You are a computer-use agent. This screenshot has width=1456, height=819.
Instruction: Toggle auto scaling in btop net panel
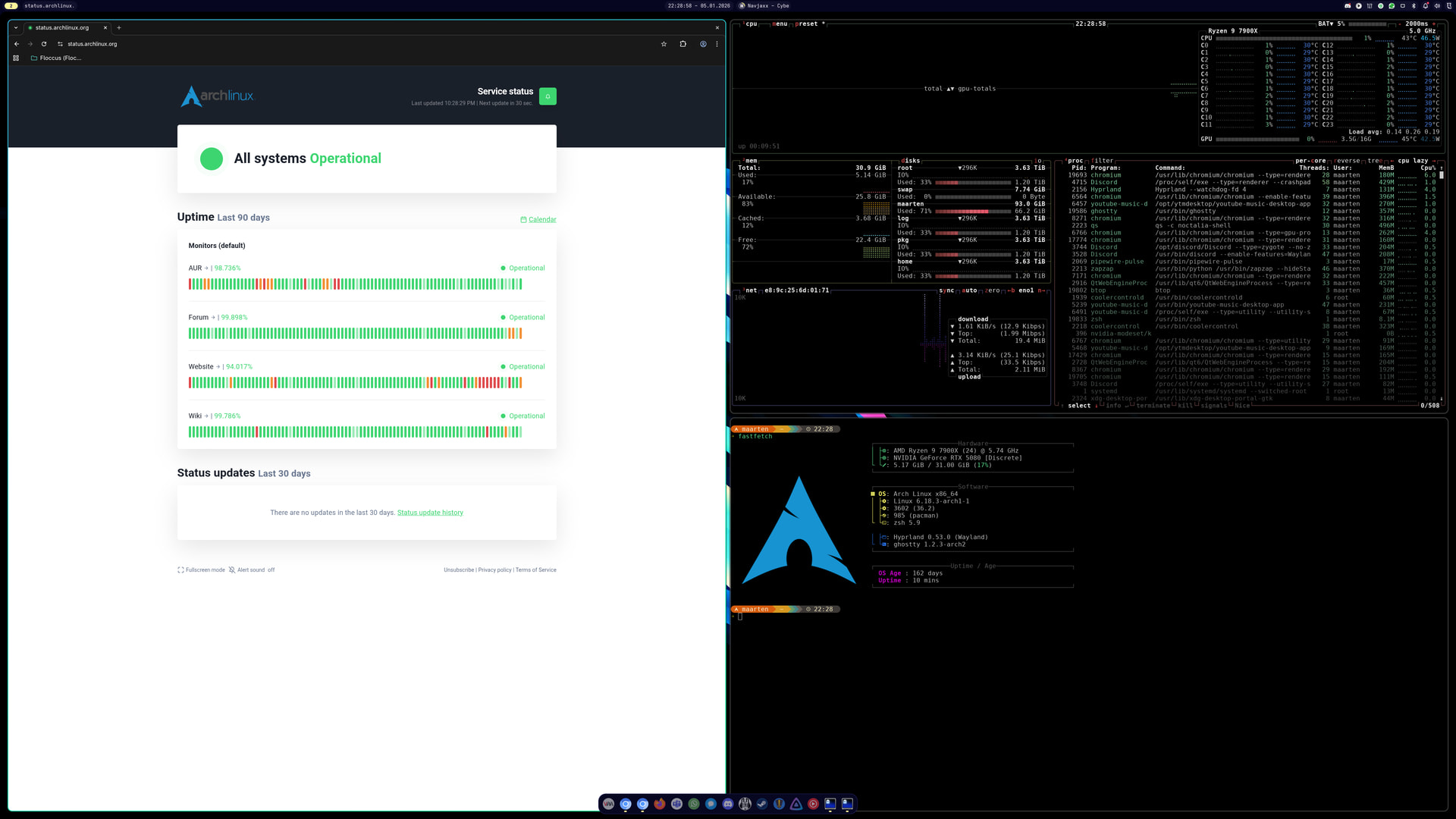click(970, 290)
